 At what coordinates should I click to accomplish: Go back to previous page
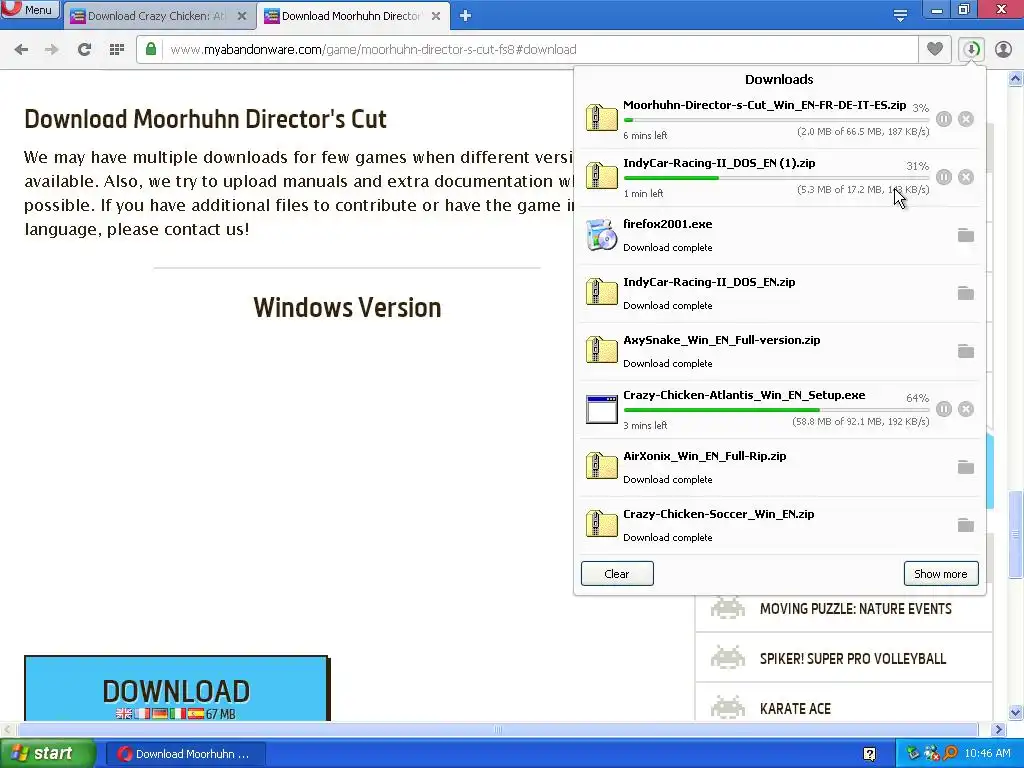click(x=21, y=50)
